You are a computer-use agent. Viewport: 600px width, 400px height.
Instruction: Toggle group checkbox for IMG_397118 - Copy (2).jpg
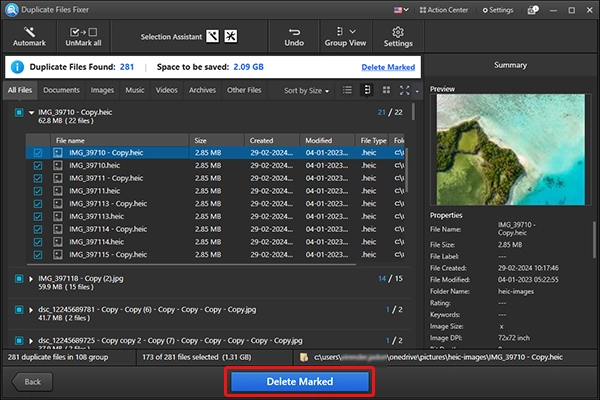[x=19, y=279]
